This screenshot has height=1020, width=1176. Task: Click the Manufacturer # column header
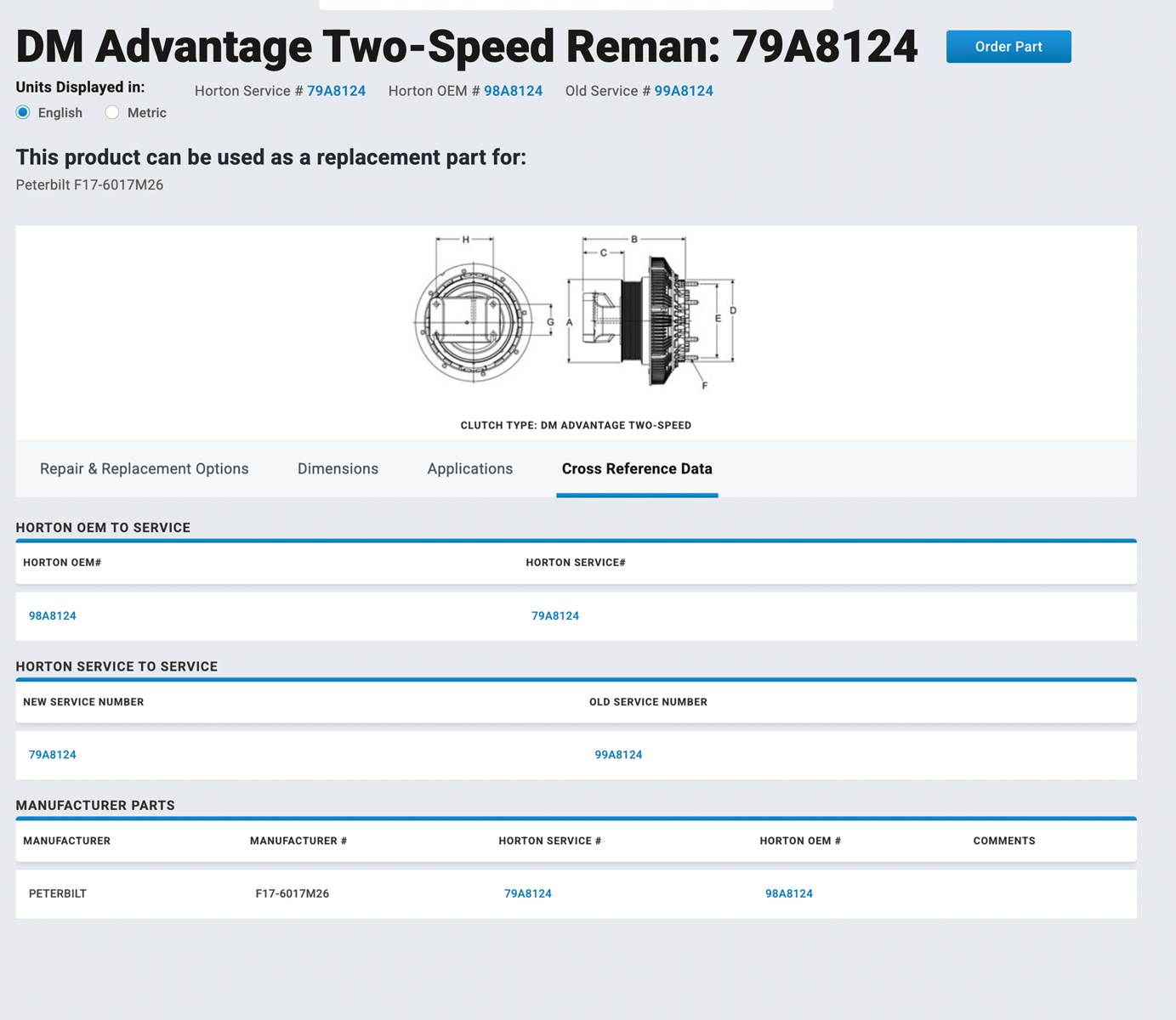point(298,841)
